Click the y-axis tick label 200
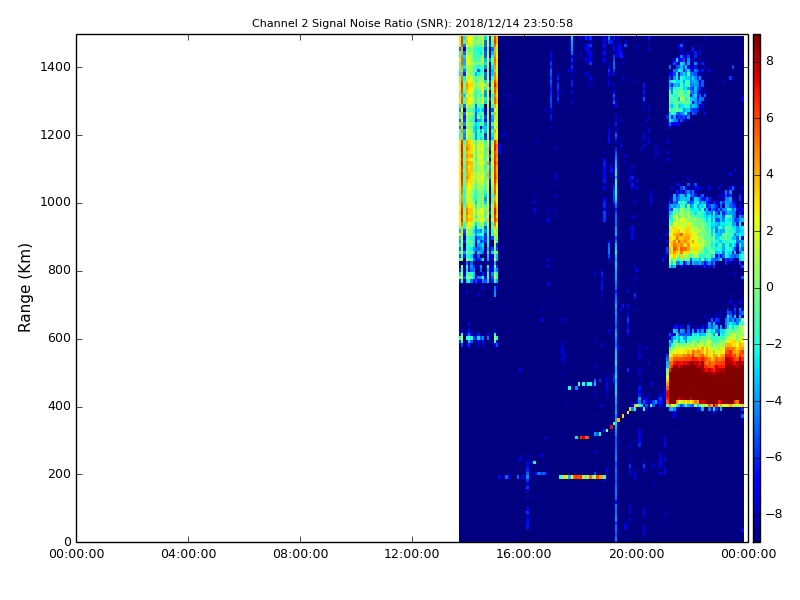The image size is (800, 600). (x=59, y=474)
